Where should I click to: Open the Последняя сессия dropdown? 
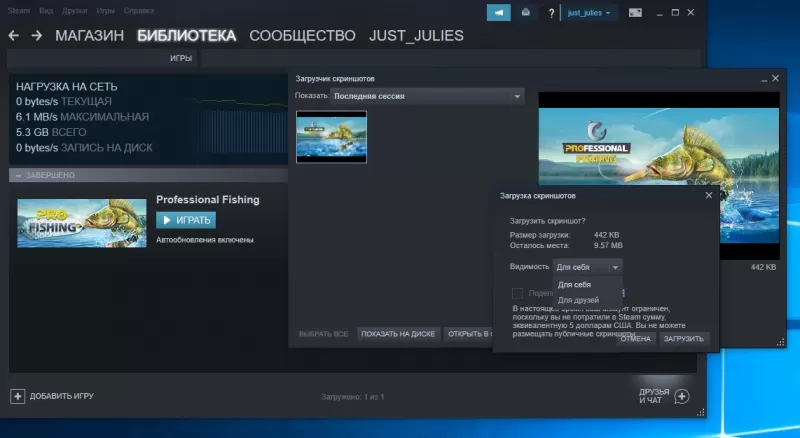(427, 96)
